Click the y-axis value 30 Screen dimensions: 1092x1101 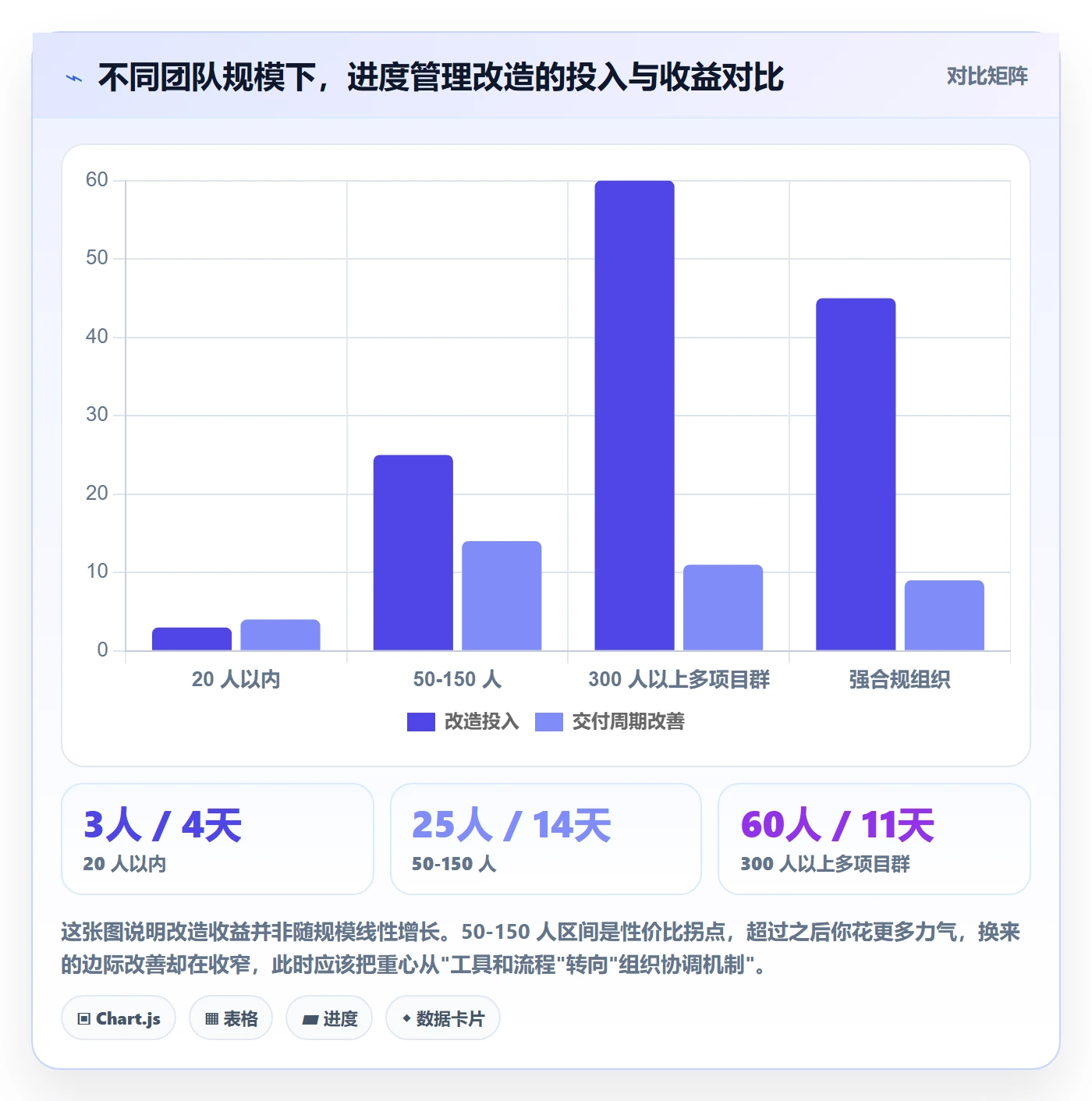pyautogui.click(x=97, y=415)
